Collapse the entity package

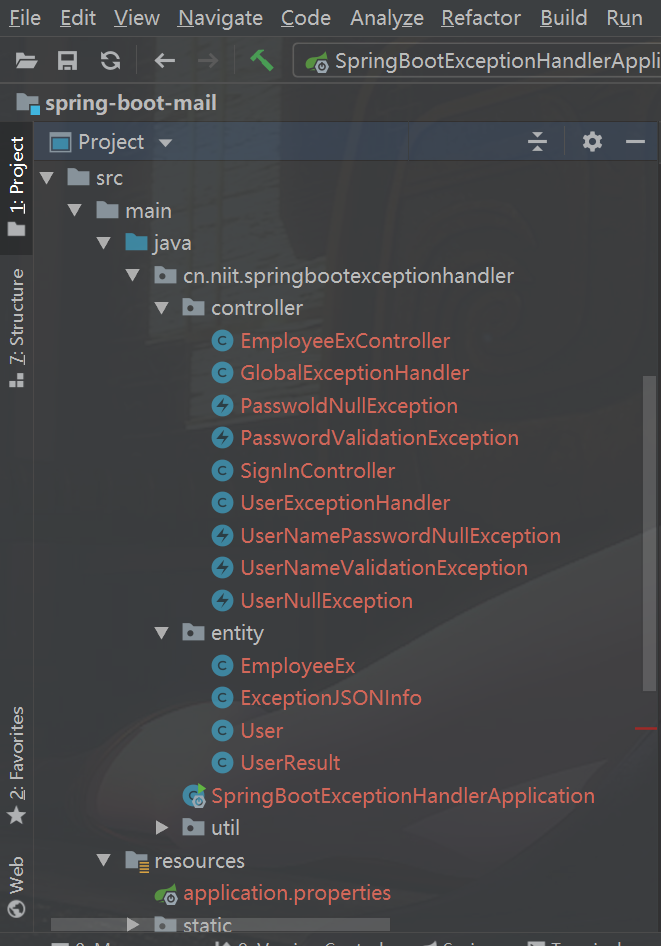[x=162, y=633]
